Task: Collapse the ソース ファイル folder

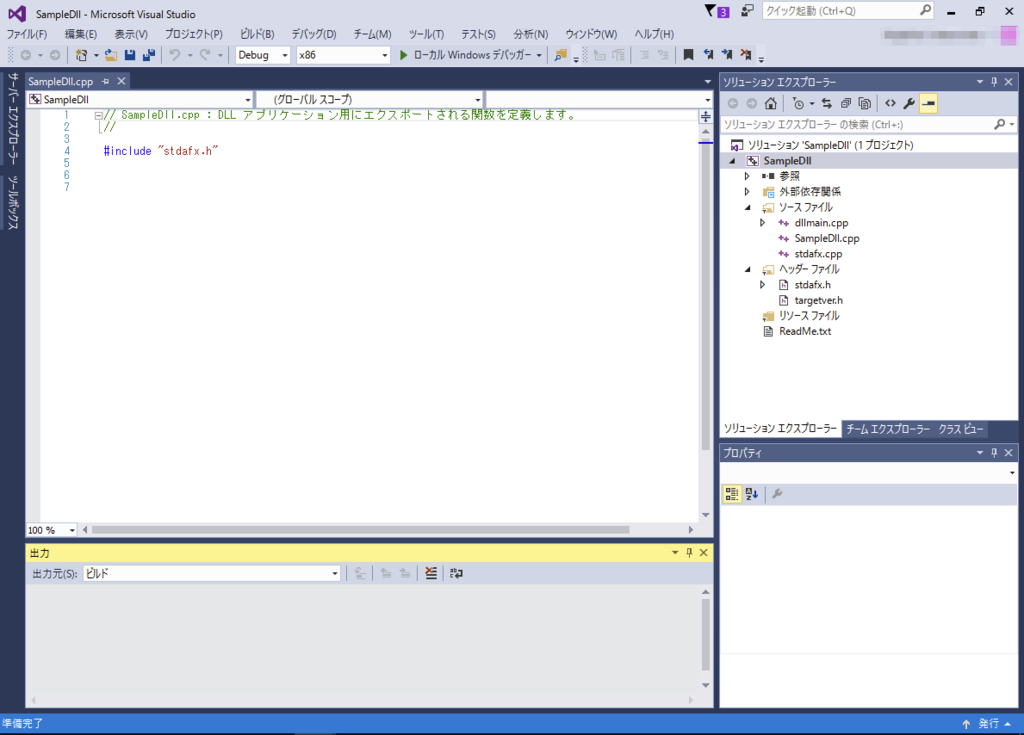Action: tap(746, 207)
